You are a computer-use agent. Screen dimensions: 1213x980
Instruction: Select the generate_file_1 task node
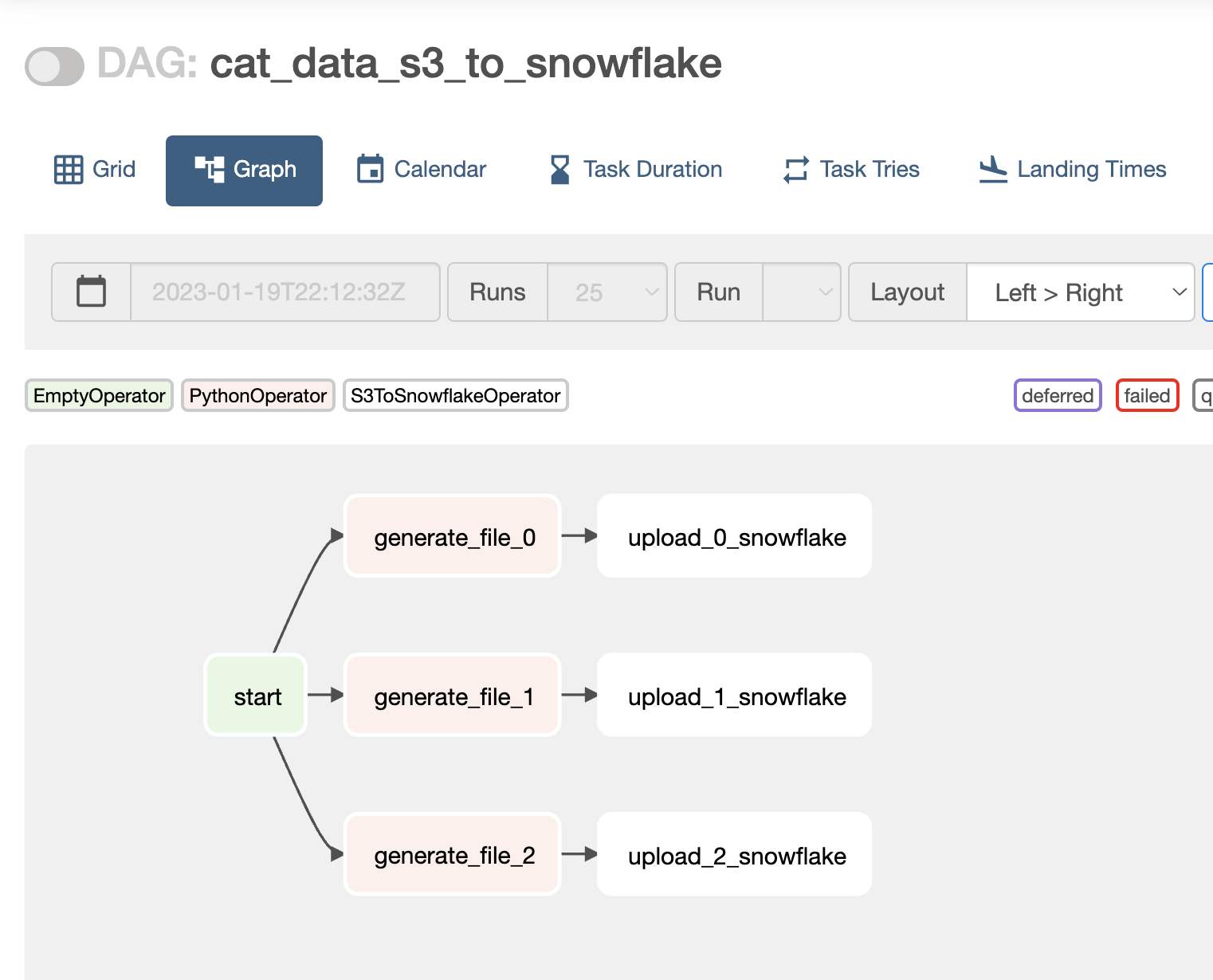451,695
